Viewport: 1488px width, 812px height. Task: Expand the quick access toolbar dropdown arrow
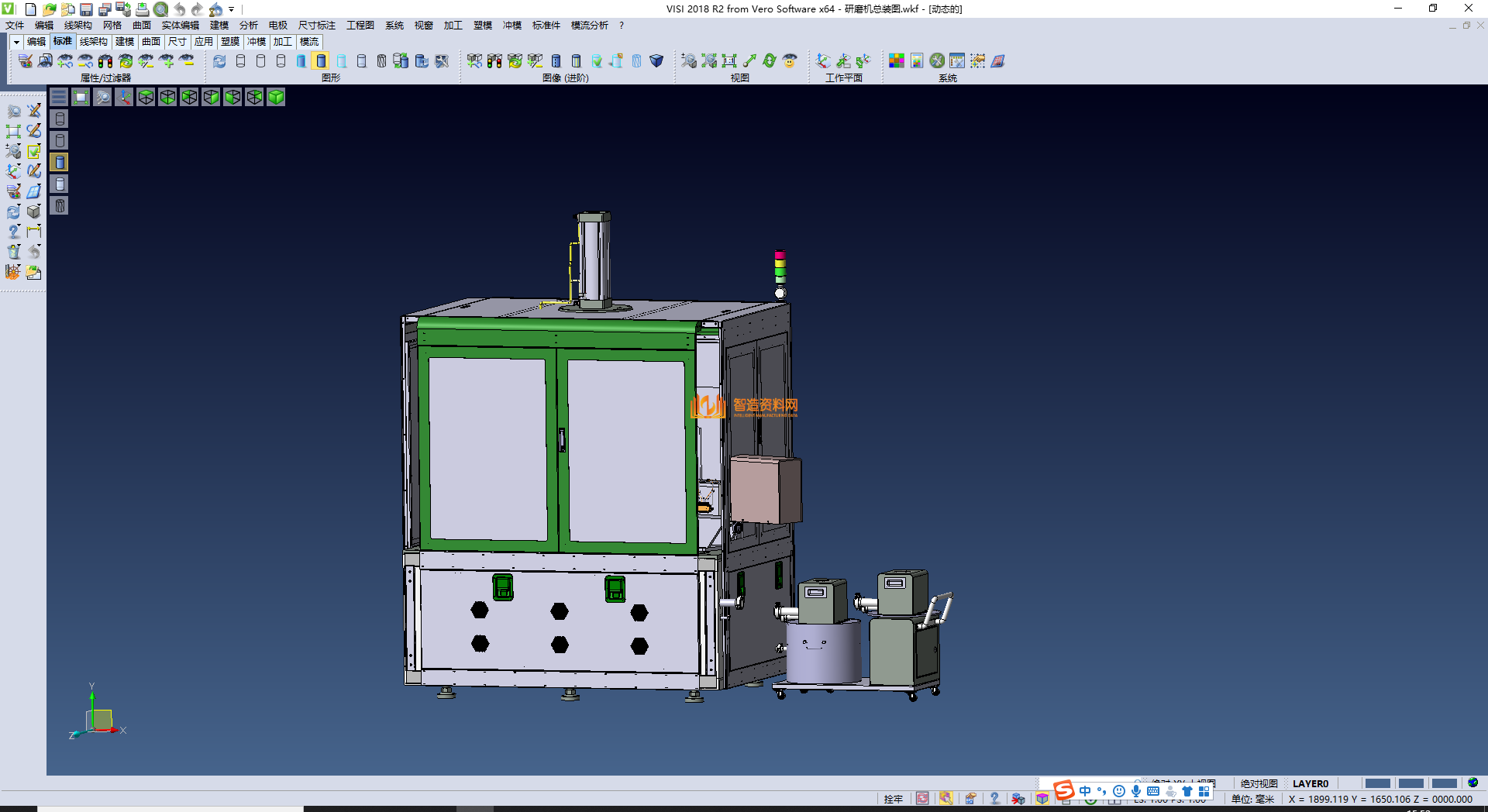pyautogui.click(x=232, y=9)
